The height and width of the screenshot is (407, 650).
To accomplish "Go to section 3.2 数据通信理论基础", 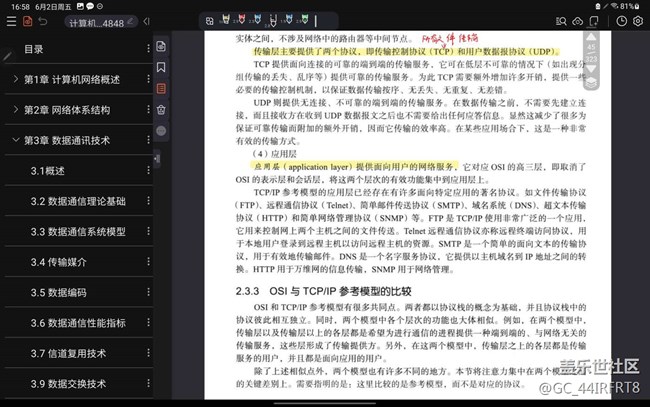I will (x=78, y=201).
